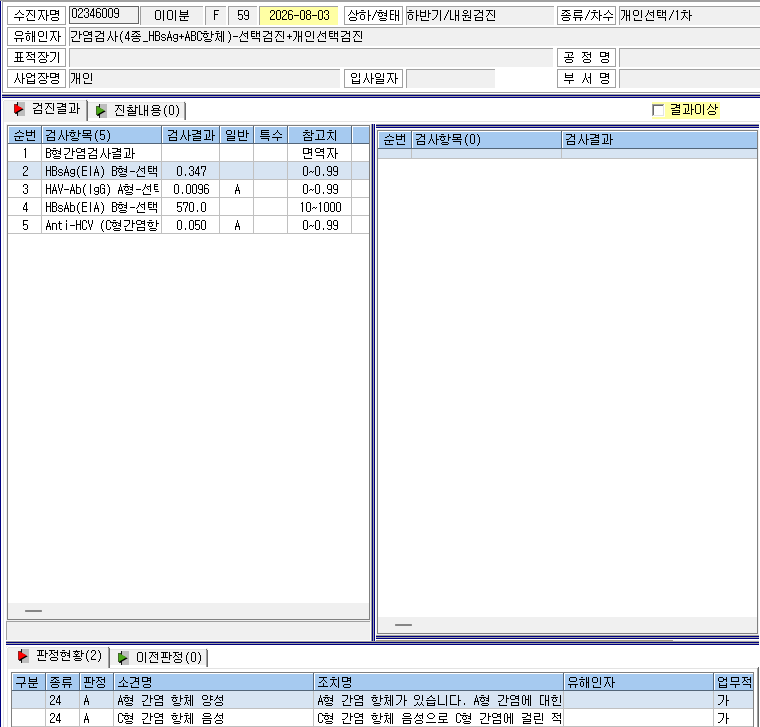
Task: Select the C형 간염 항체 음성 judgment row
Action: point(383,718)
